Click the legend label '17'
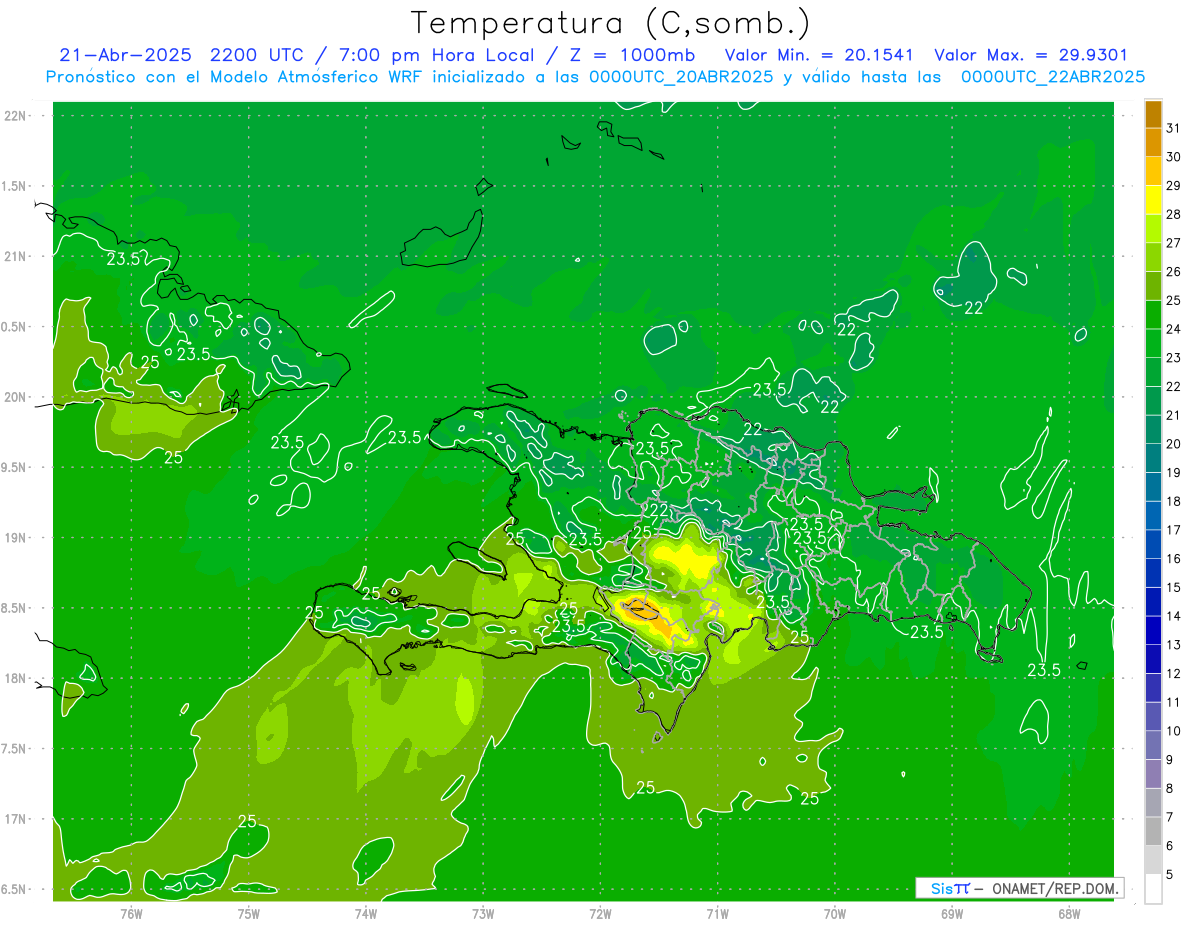The height and width of the screenshot is (927, 1200). pos(1173,530)
